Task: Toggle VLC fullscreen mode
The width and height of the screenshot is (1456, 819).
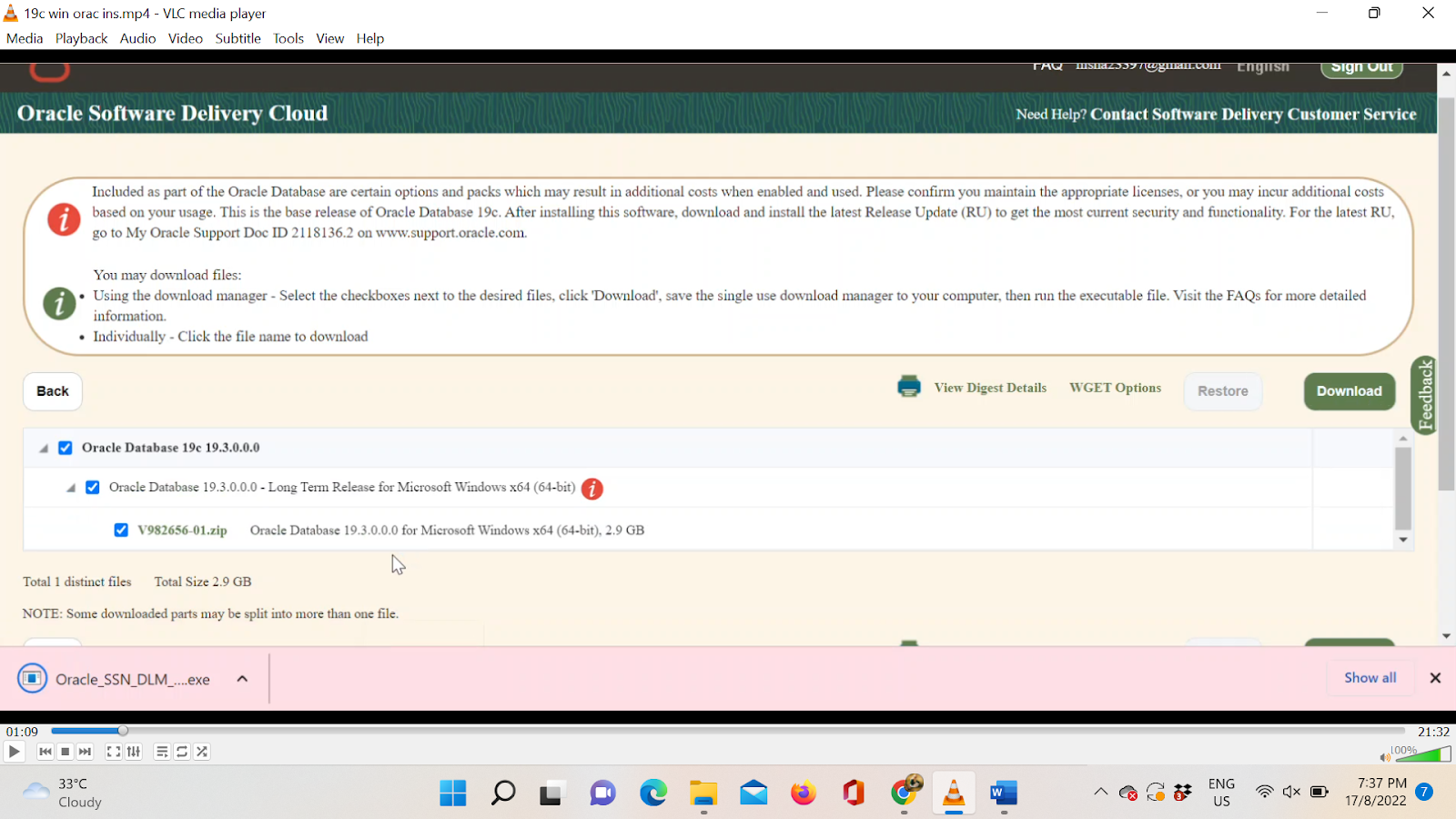Action: pos(114,752)
